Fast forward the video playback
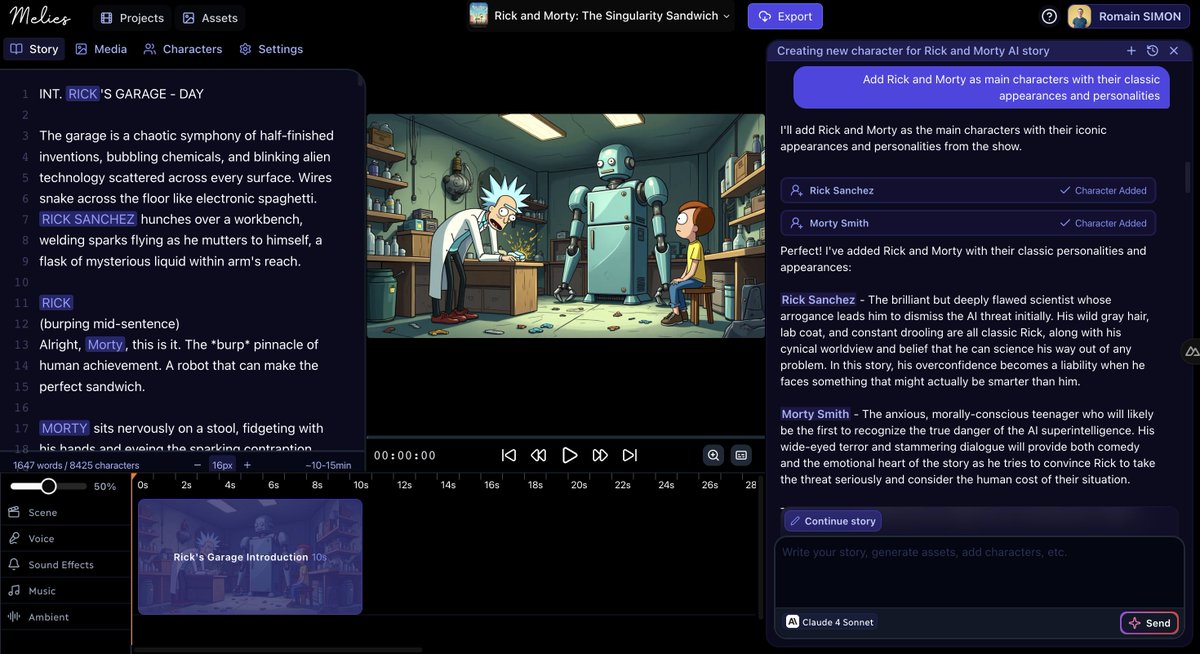1200x654 pixels. pyautogui.click(x=600, y=455)
